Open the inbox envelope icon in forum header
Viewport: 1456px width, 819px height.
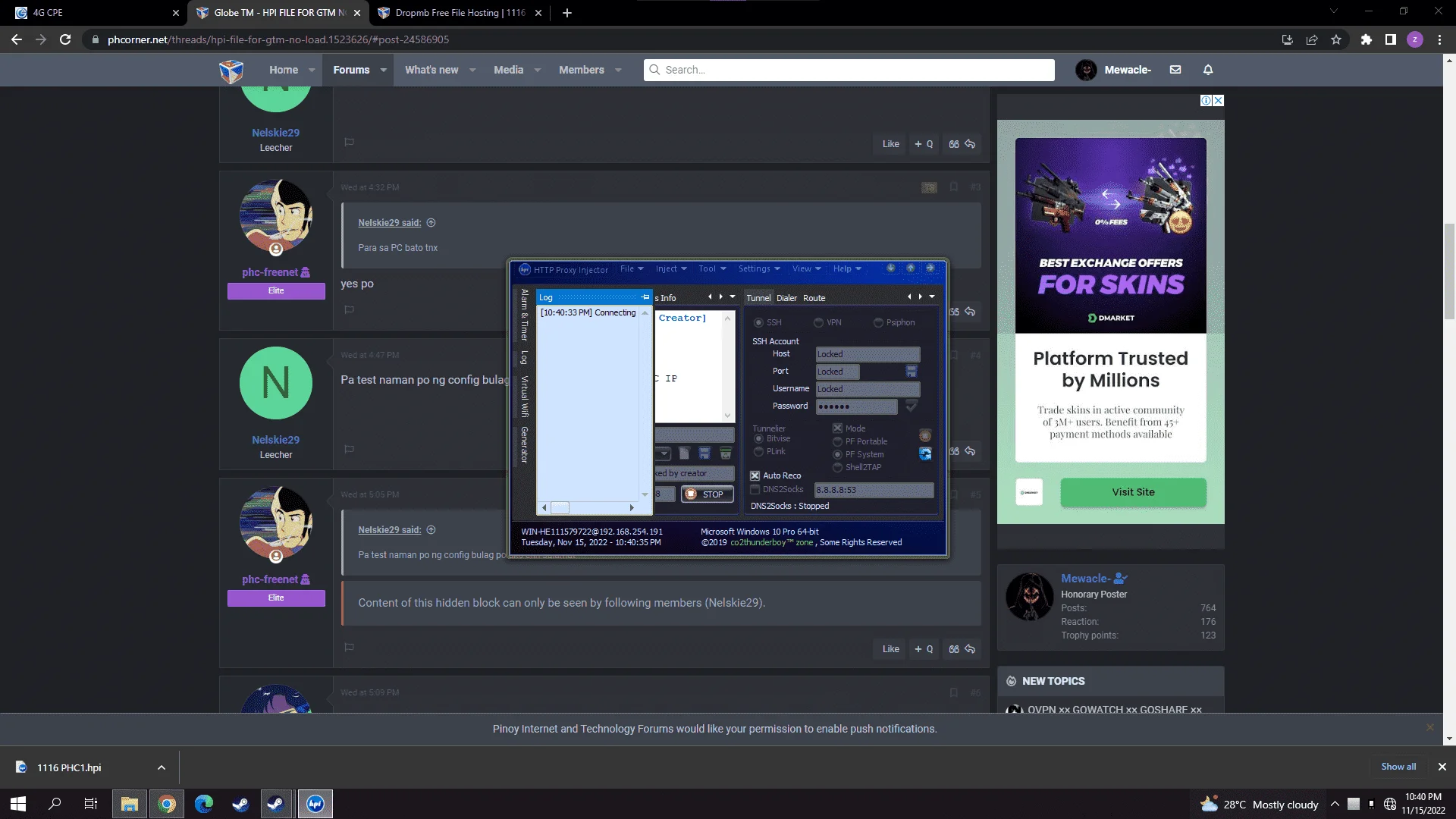click(1175, 70)
